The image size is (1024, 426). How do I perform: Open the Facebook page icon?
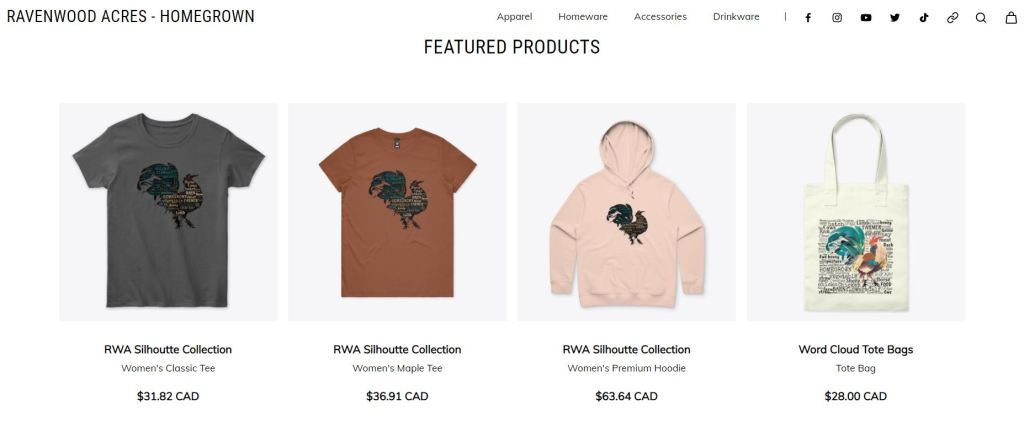pos(808,17)
